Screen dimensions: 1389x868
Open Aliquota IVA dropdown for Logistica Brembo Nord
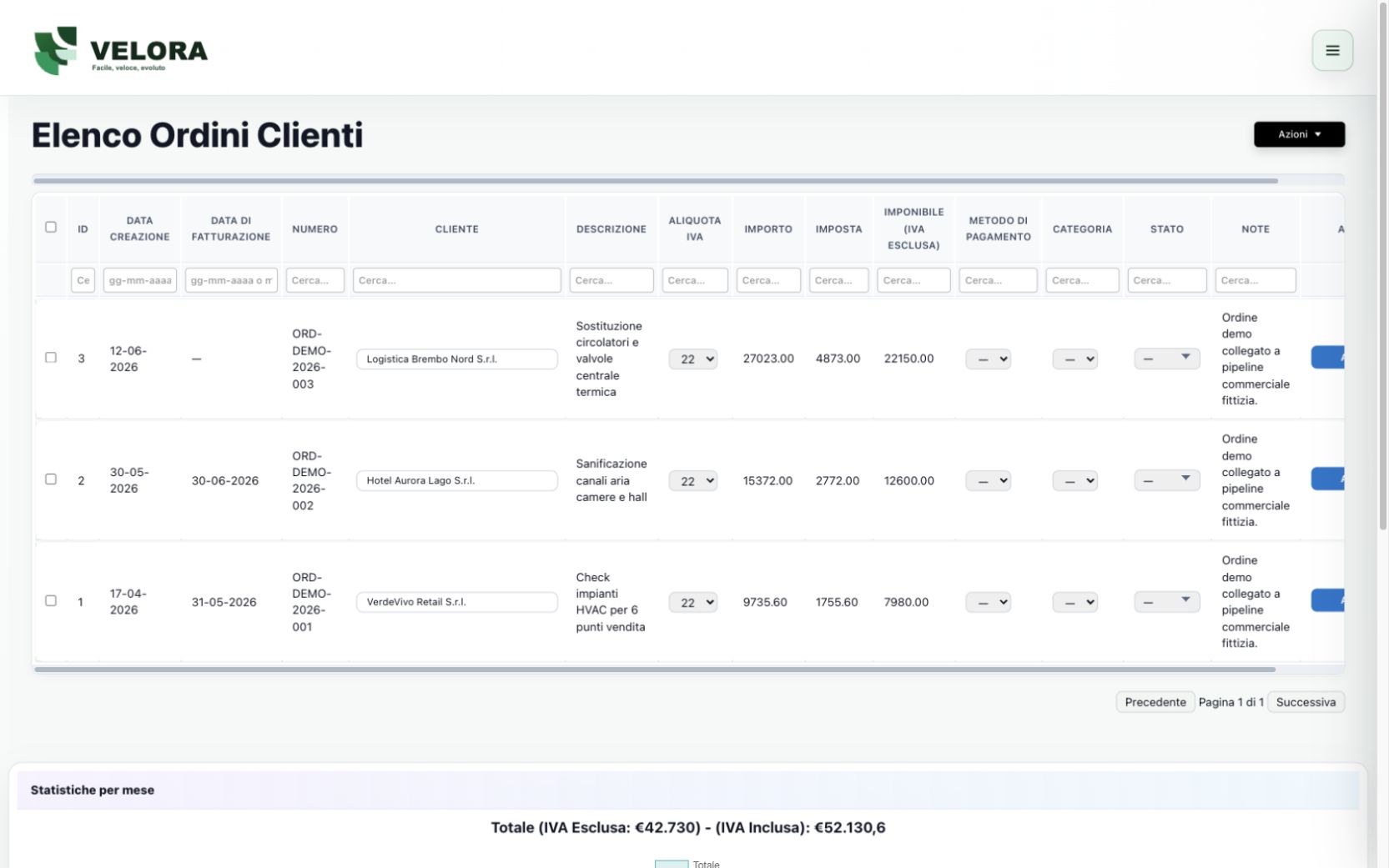coord(692,359)
